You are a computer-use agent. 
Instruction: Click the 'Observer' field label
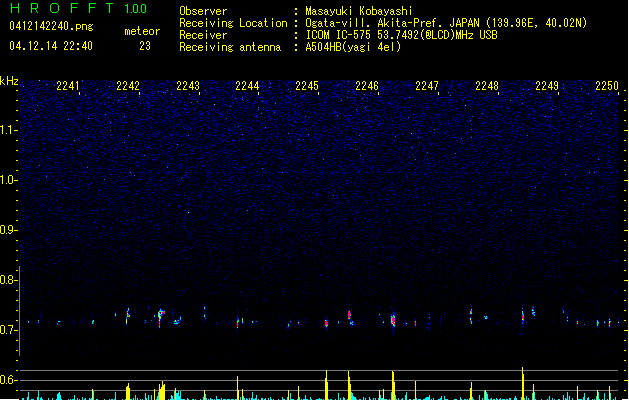203,11
